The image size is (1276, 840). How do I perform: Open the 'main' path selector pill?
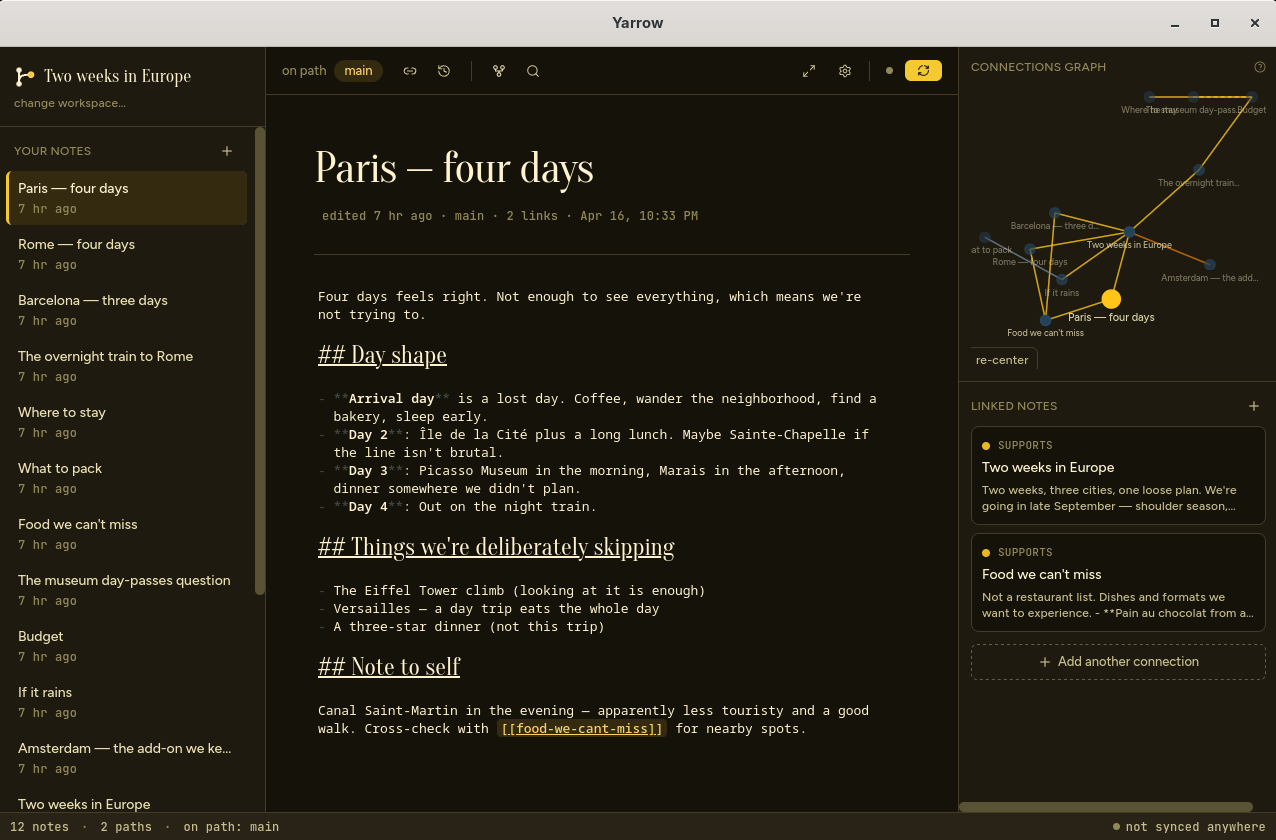click(x=358, y=71)
